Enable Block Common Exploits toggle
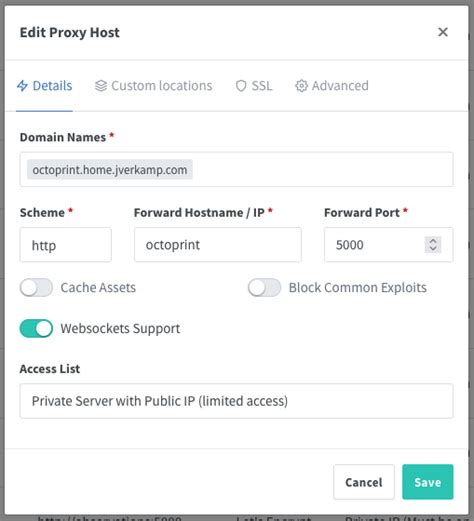Viewport: 474px width, 521px height. (264, 287)
